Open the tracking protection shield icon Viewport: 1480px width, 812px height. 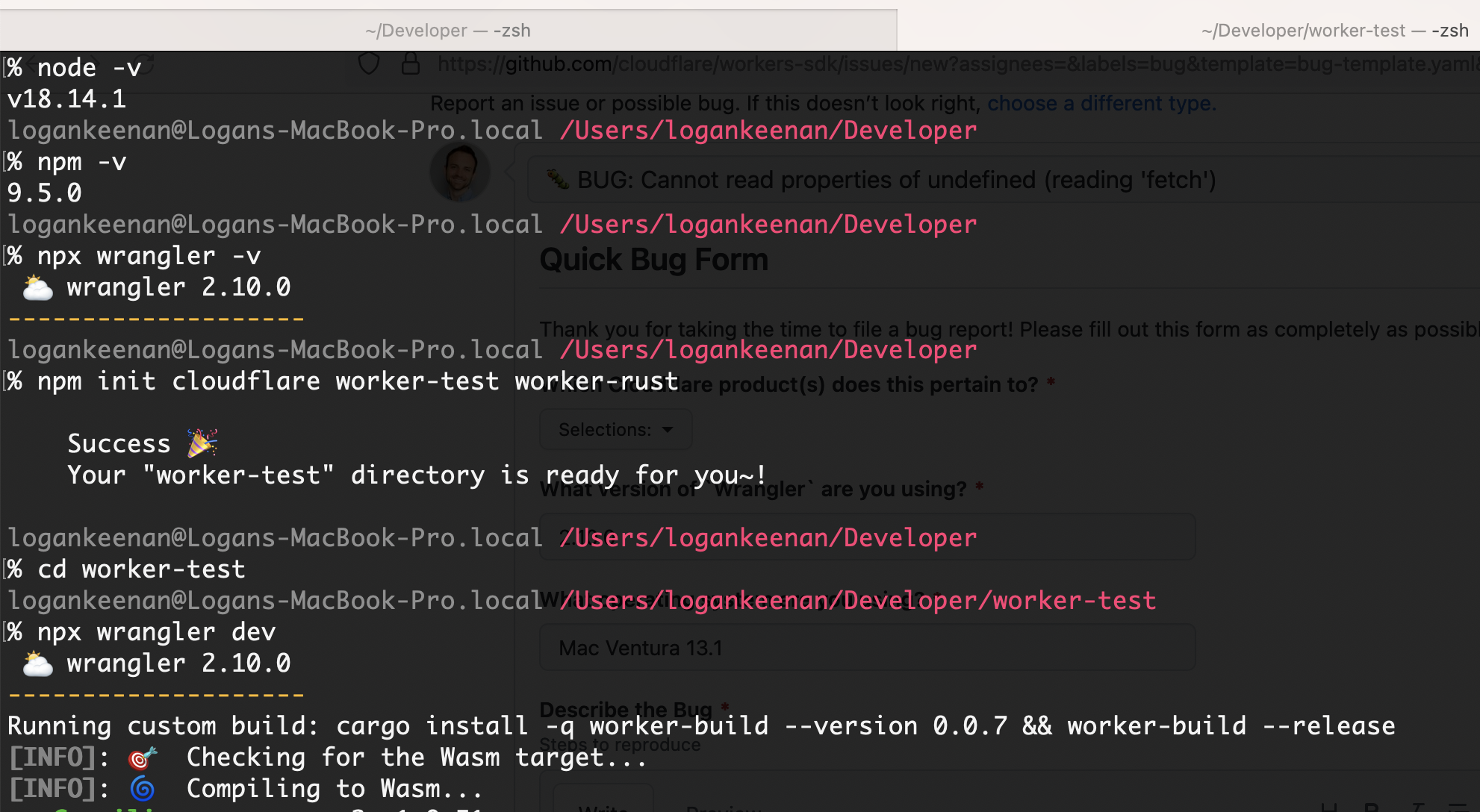[x=369, y=63]
